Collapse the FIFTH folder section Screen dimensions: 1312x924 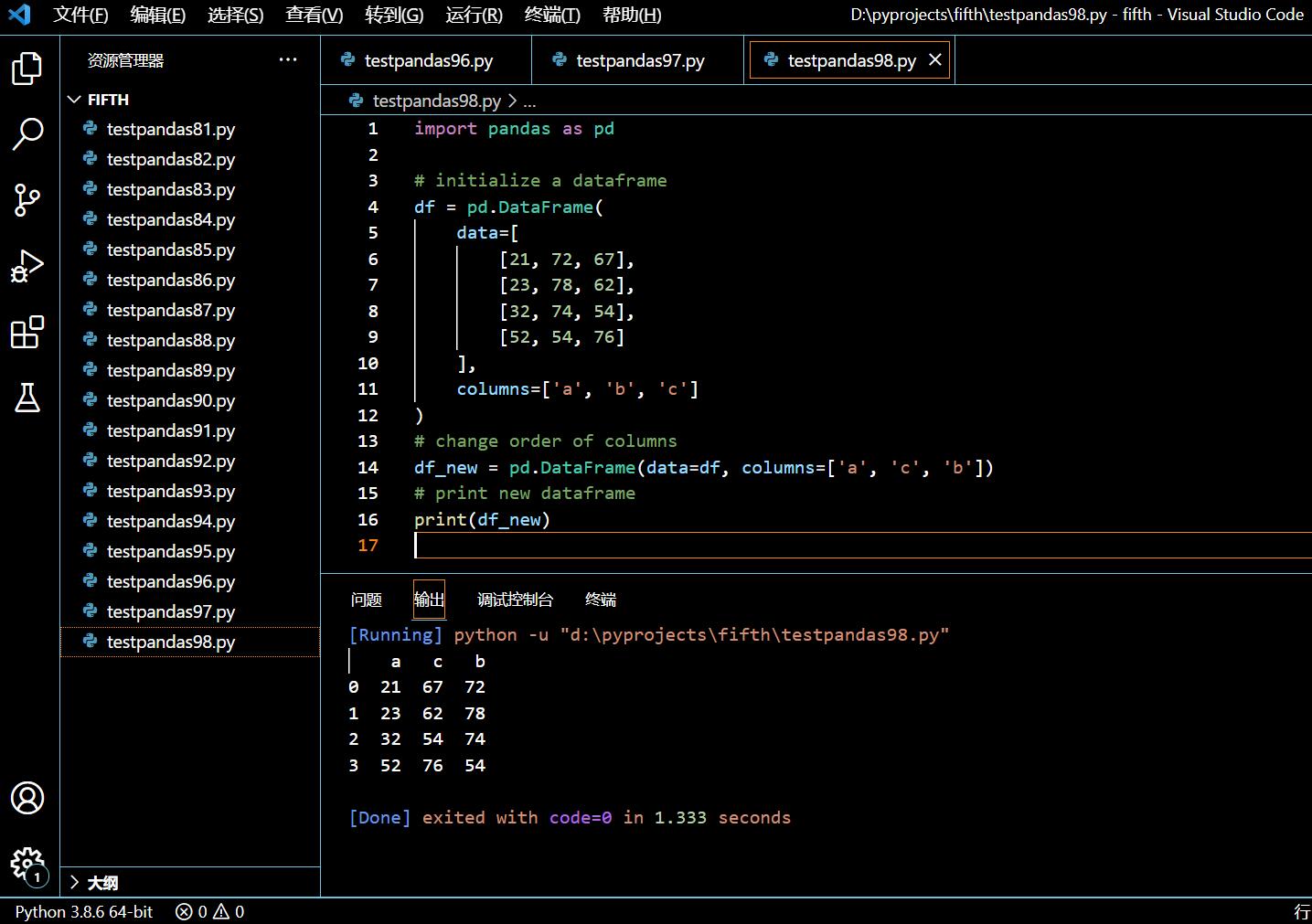[75, 100]
